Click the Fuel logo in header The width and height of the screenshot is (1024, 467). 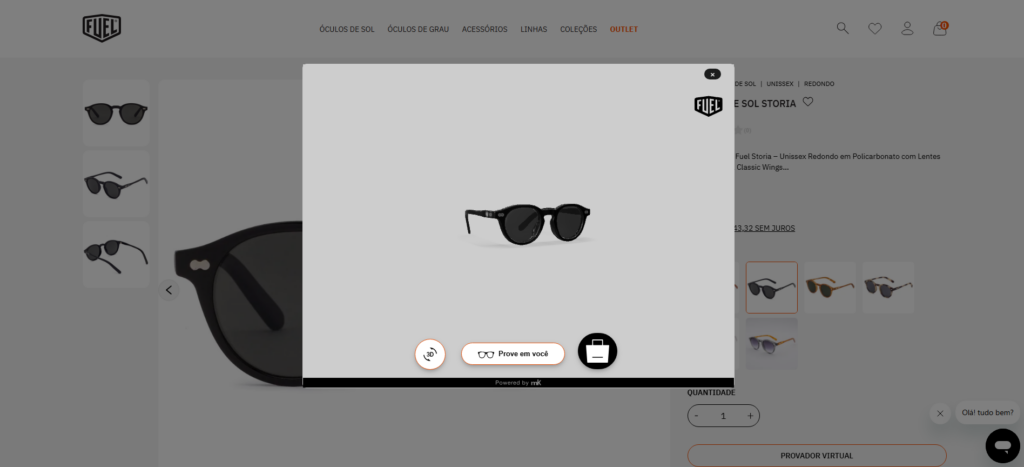tap(102, 29)
